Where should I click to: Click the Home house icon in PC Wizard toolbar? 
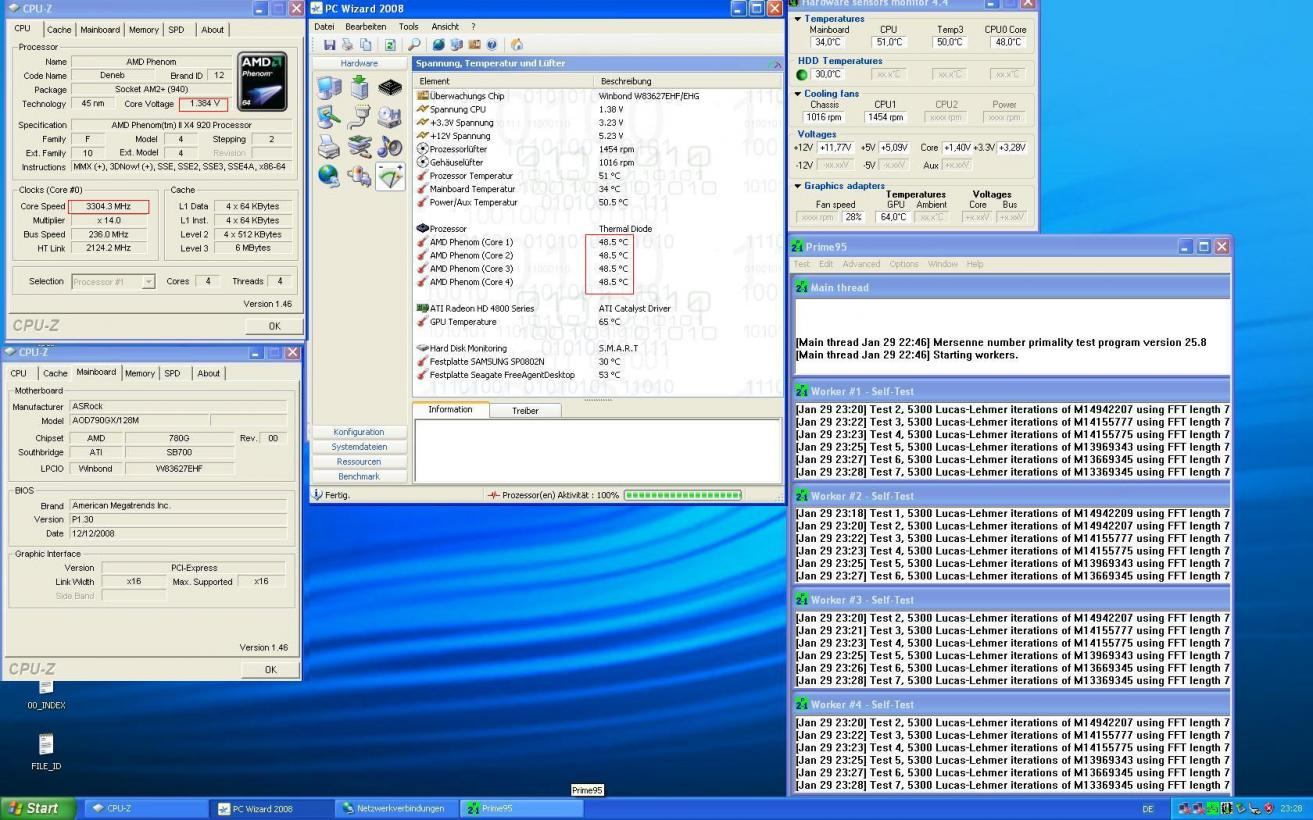pyautogui.click(x=517, y=44)
